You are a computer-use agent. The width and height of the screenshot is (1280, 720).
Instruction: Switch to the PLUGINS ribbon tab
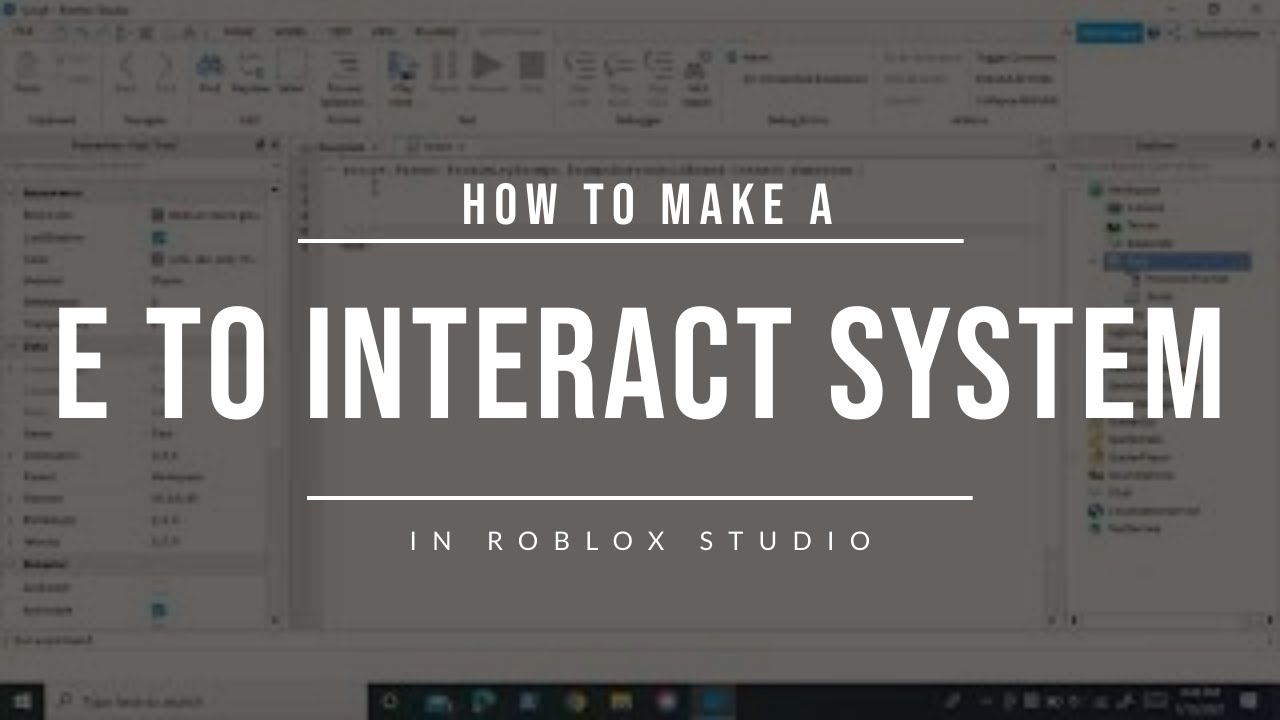(435, 32)
